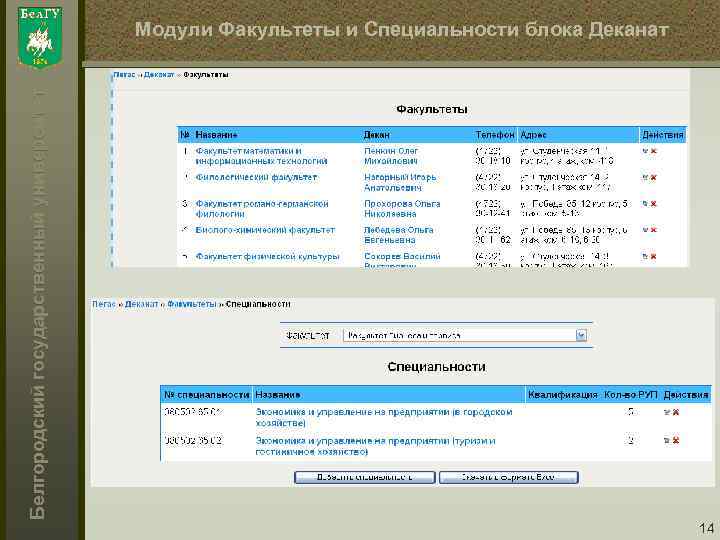This screenshot has width=720, height=540.
Task: Open the Факультет dropdown arrow
Action: [581, 336]
